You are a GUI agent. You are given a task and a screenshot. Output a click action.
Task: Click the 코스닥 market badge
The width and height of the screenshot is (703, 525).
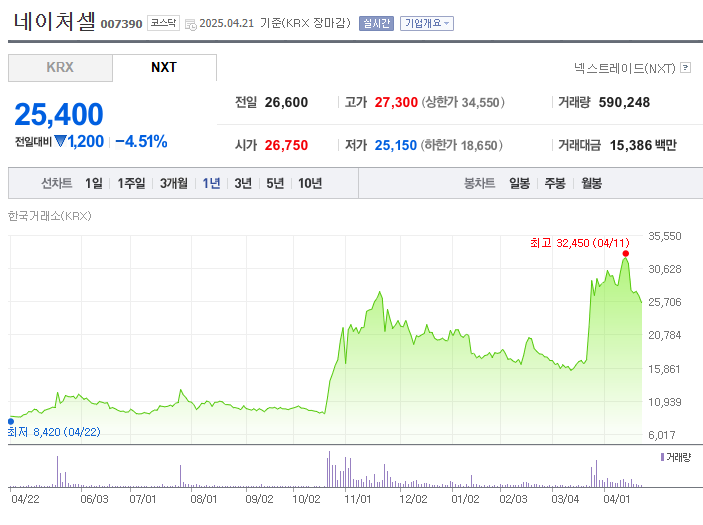click(x=163, y=23)
